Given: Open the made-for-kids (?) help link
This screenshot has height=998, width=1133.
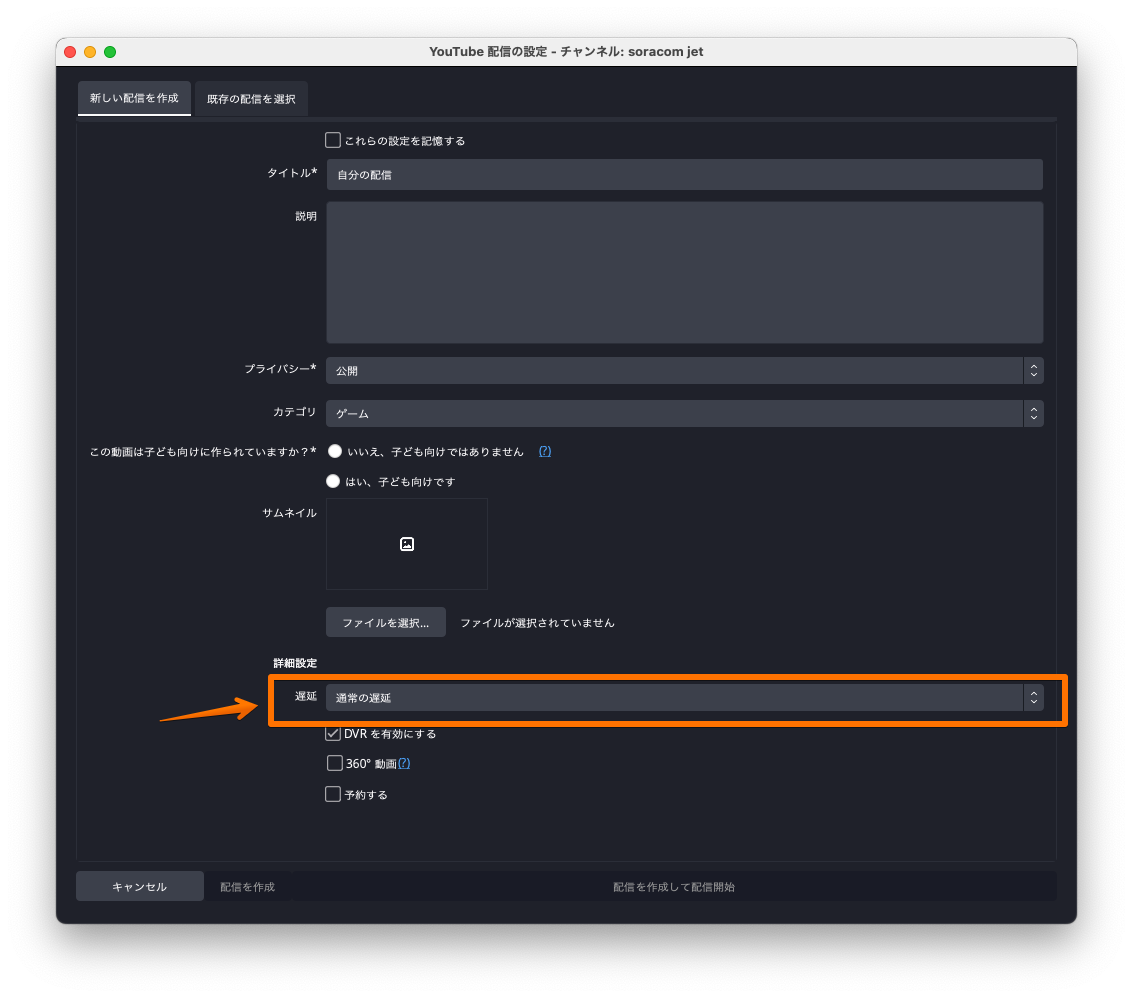Looking at the screenshot, I should pos(545,452).
